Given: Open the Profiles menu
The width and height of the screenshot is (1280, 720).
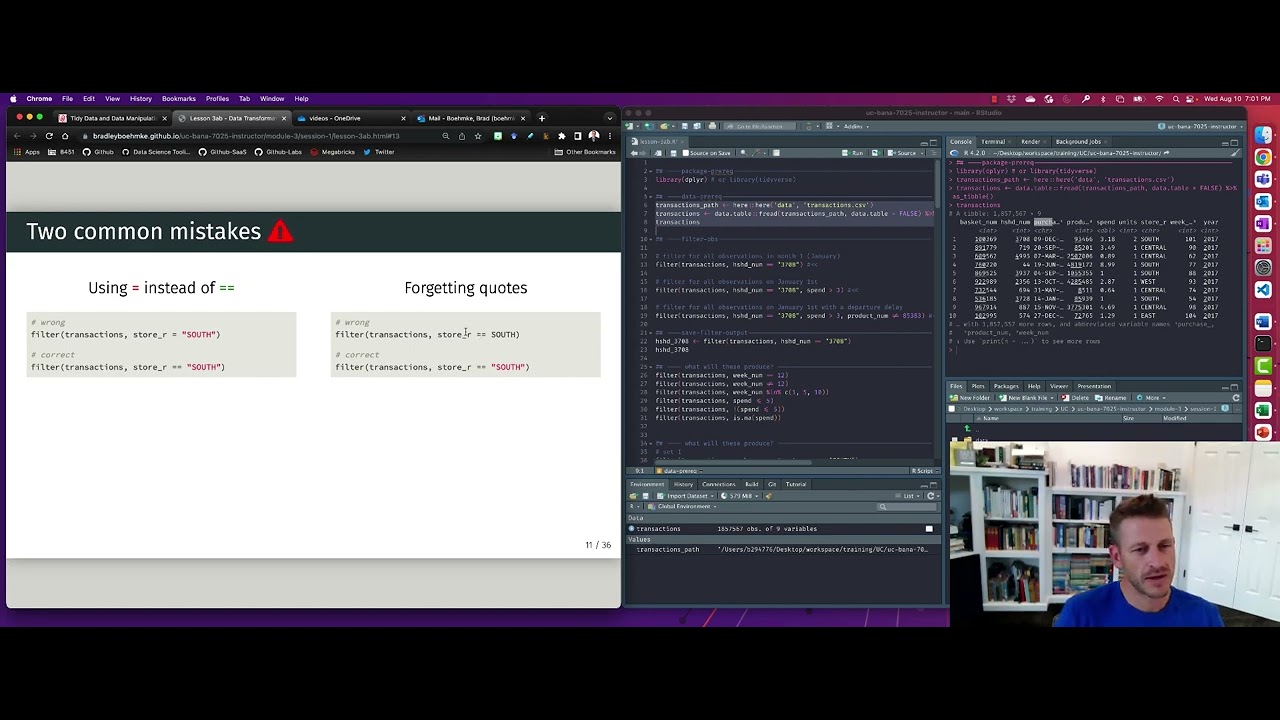Looking at the screenshot, I should click(217, 98).
